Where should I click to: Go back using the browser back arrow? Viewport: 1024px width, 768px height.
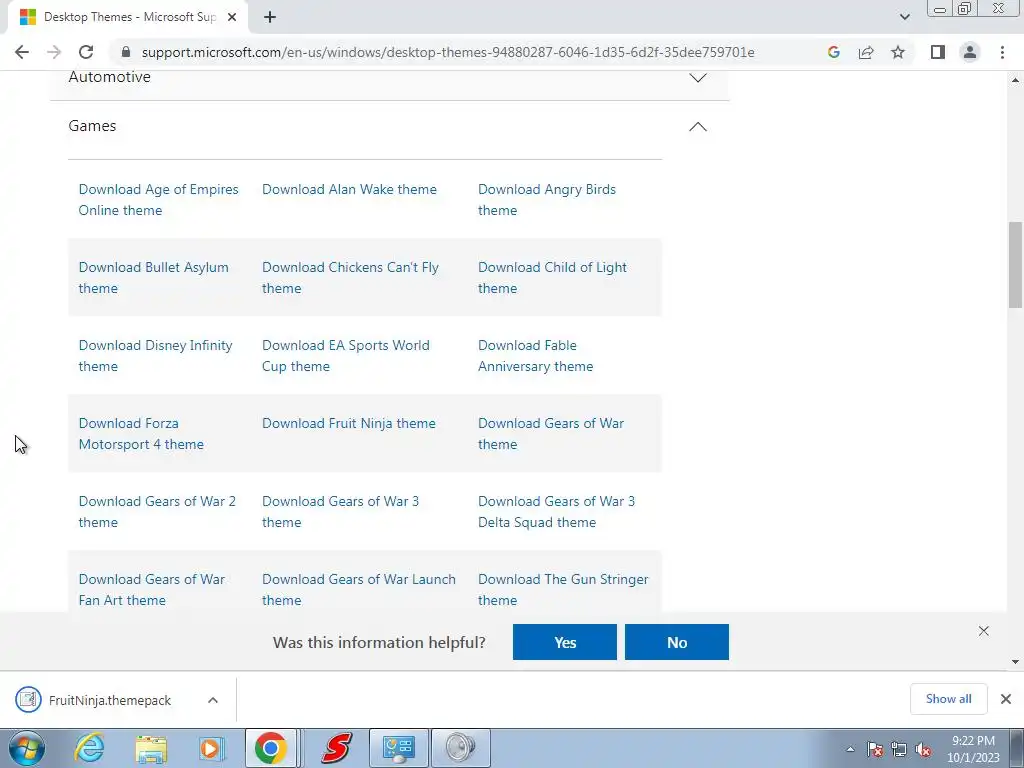coord(22,52)
